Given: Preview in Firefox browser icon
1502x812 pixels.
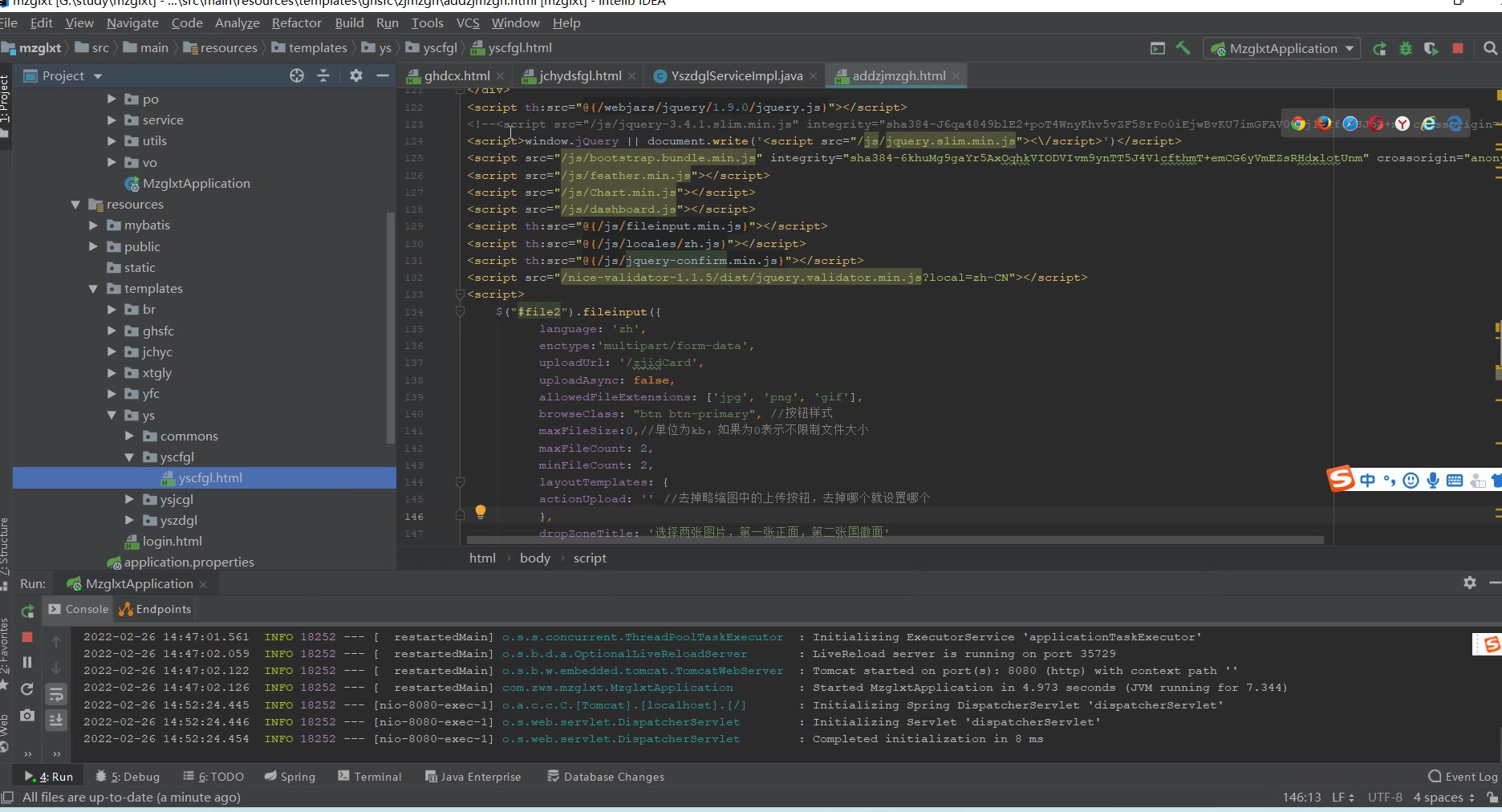Looking at the screenshot, I should point(1324,124).
